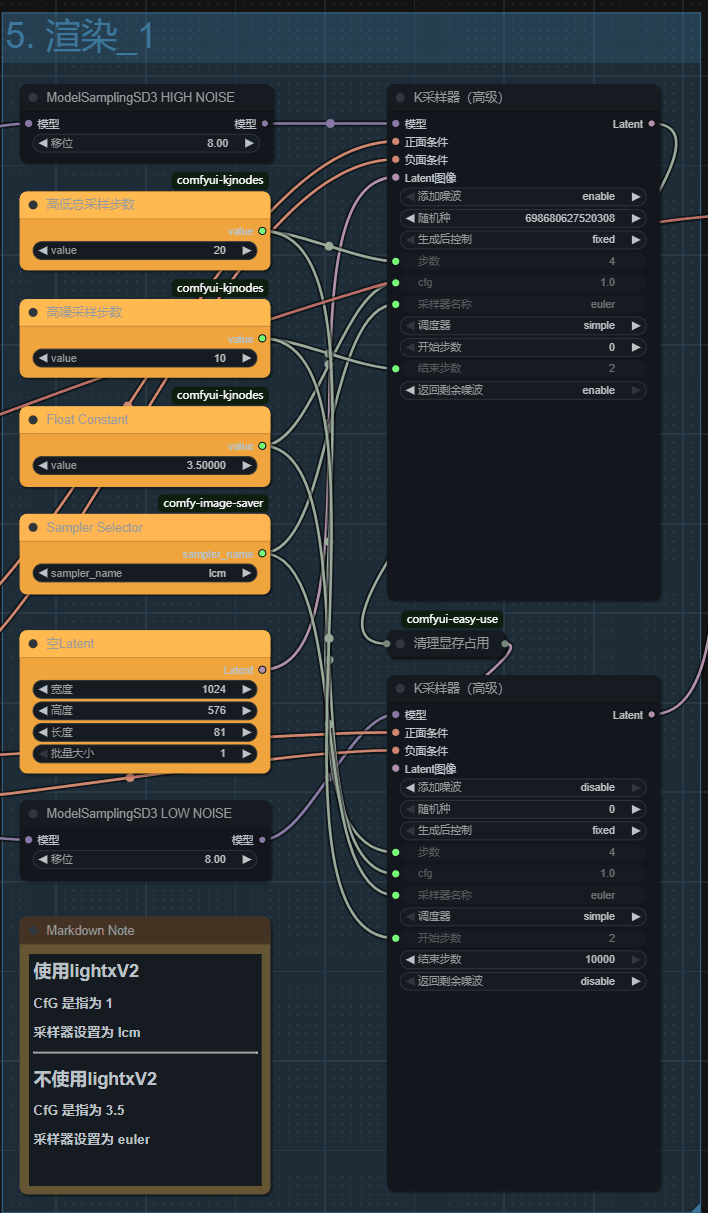This screenshot has height=1213, width=708.
Task: Click the collapse dot on the Float Constant node
Action: [x=33, y=420]
